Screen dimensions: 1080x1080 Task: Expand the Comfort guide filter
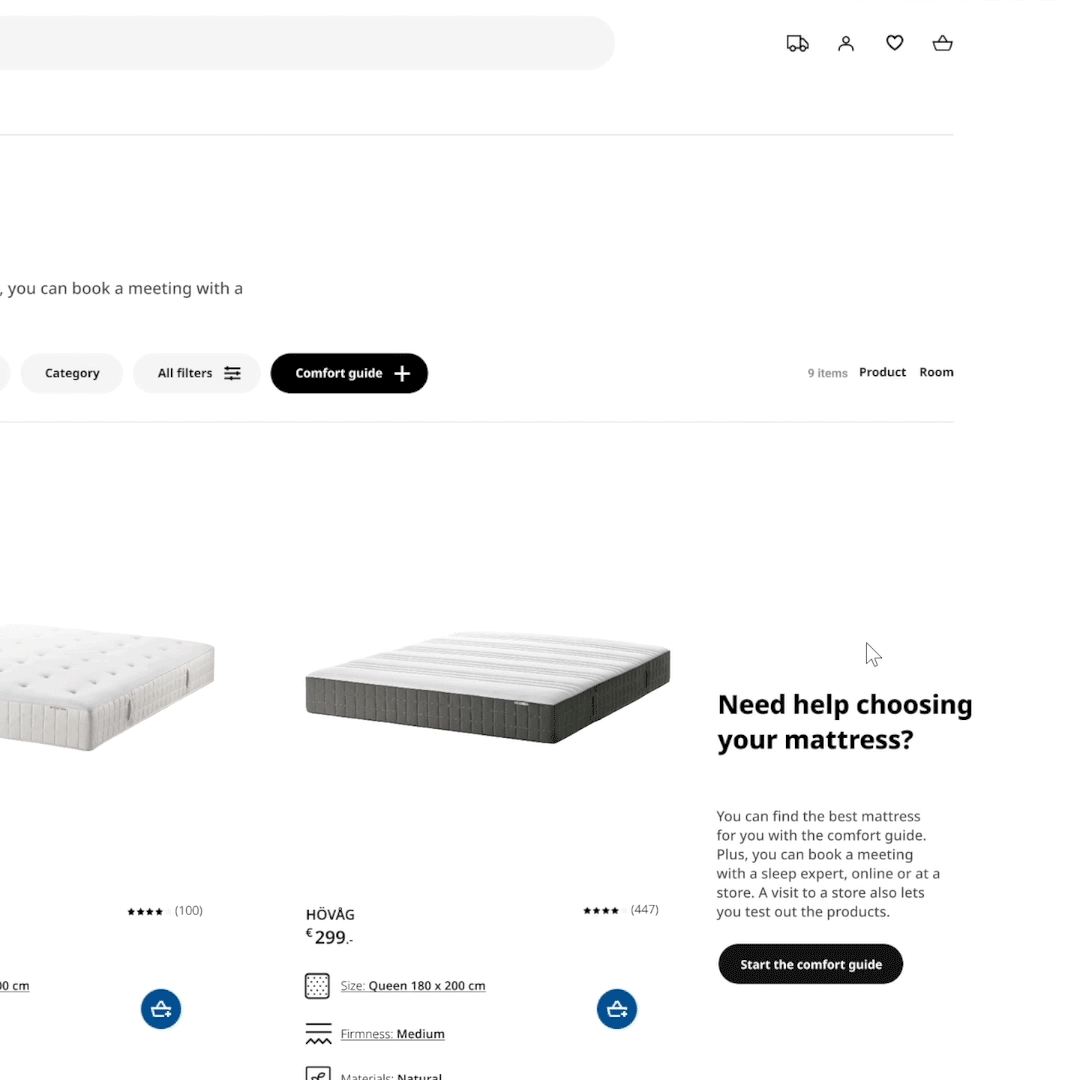coord(349,373)
